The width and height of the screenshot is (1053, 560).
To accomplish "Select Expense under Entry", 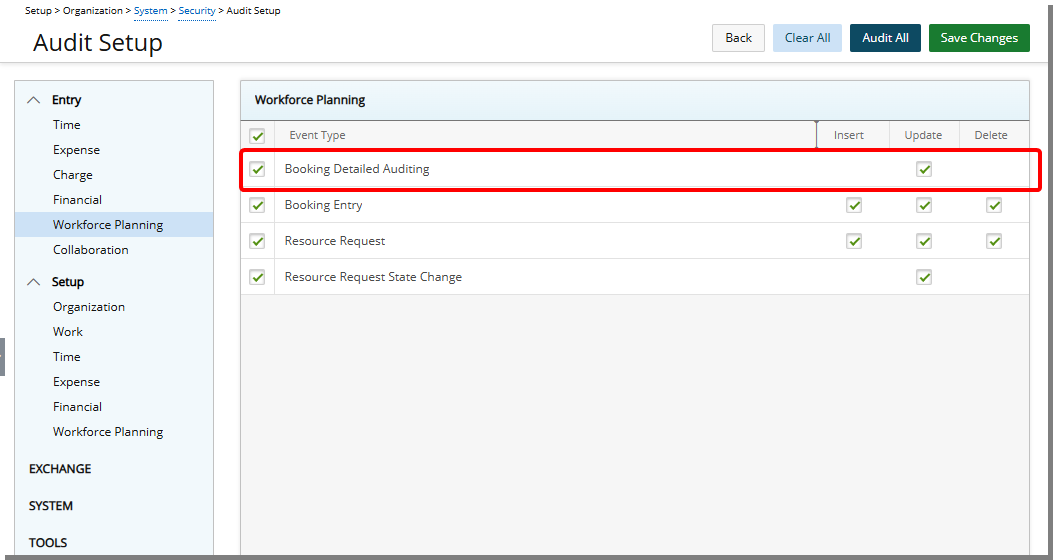I will pyautogui.click(x=77, y=150).
